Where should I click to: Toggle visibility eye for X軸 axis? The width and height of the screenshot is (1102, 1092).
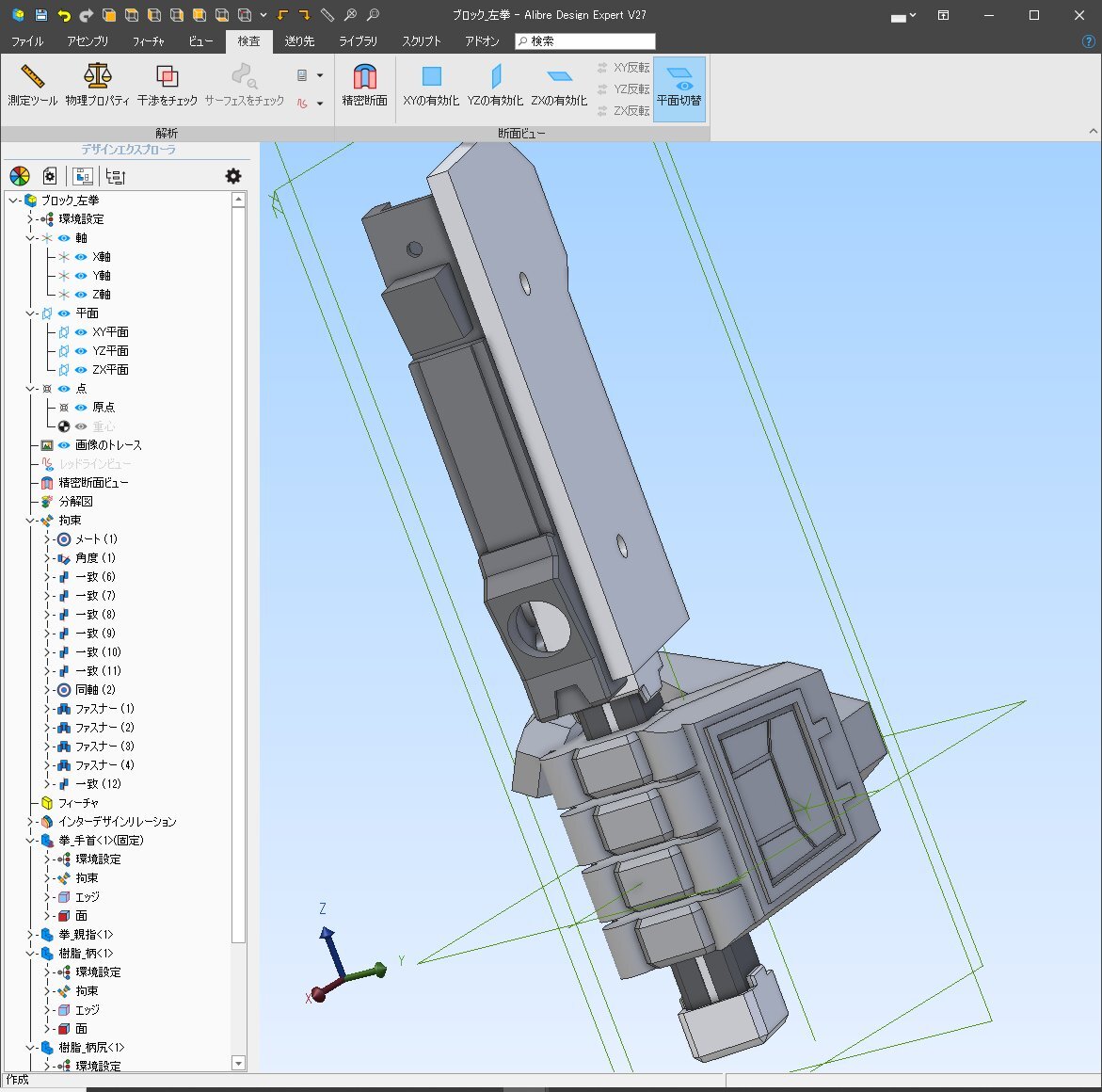pyautogui.click(x=81, y=257)
